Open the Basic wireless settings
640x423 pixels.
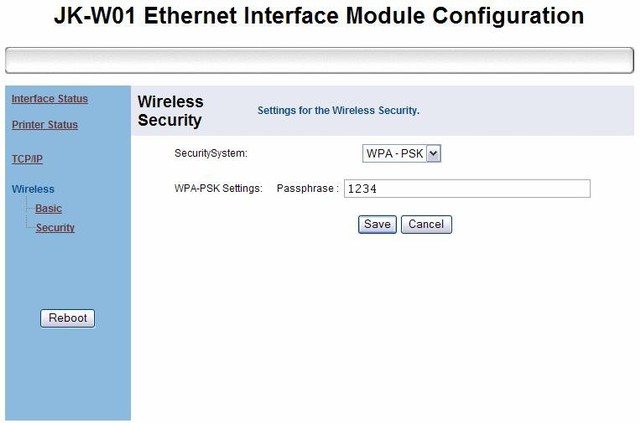[48, 209]
